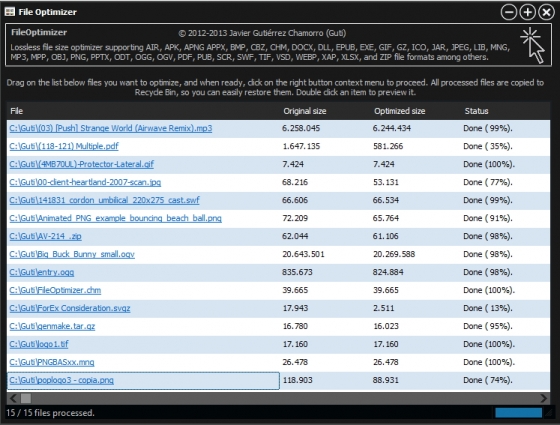Click the horizontal scrollbar thumb

(x=26, y=398)
